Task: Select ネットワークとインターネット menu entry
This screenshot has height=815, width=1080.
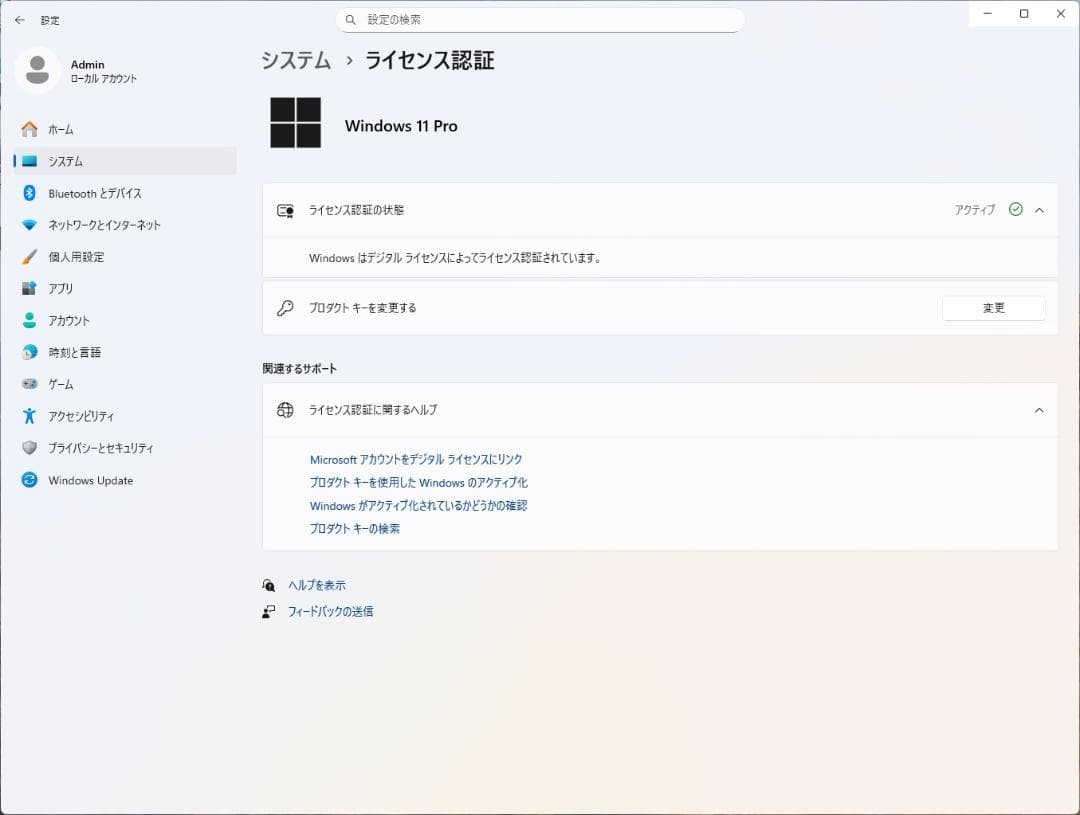Action: (125, 225)
